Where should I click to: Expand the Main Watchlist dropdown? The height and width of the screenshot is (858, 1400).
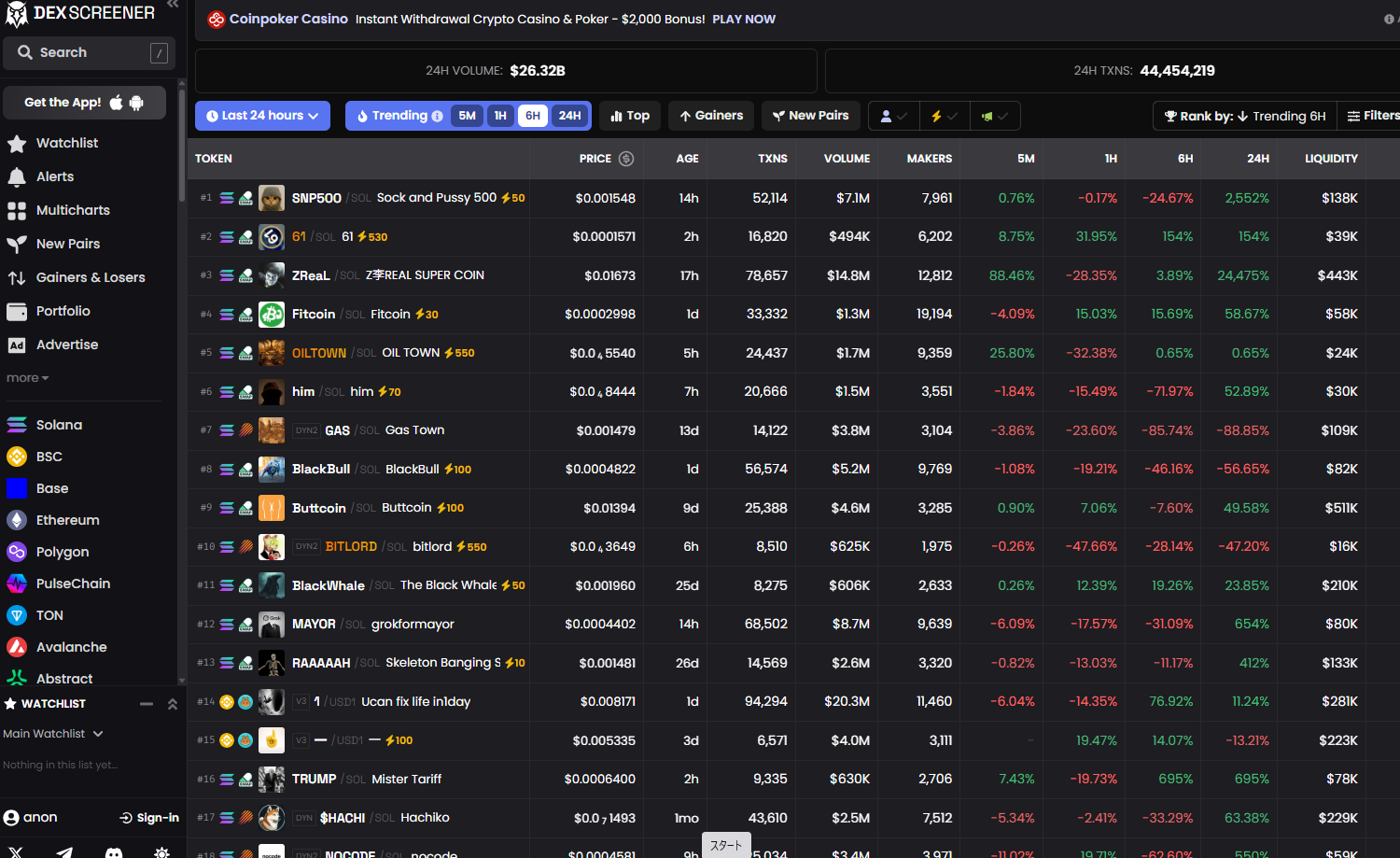[53, 734]
